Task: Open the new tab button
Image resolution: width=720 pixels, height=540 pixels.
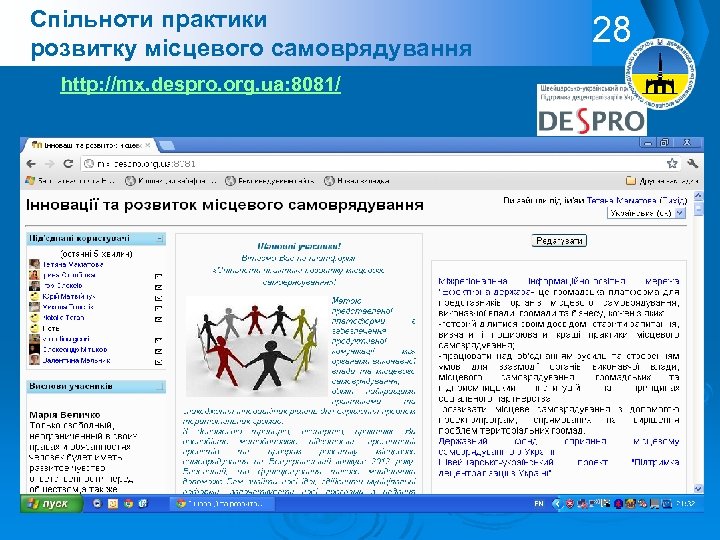Action: coord(166,146)
